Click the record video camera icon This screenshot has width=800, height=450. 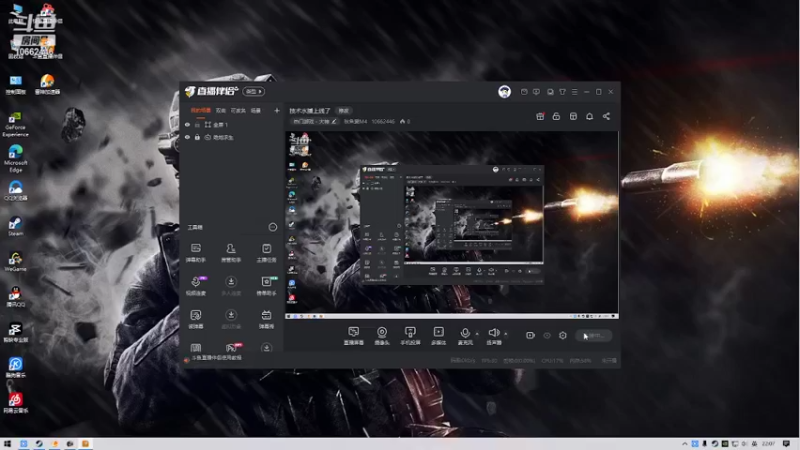pyautogui.click(x=531, y=335)
